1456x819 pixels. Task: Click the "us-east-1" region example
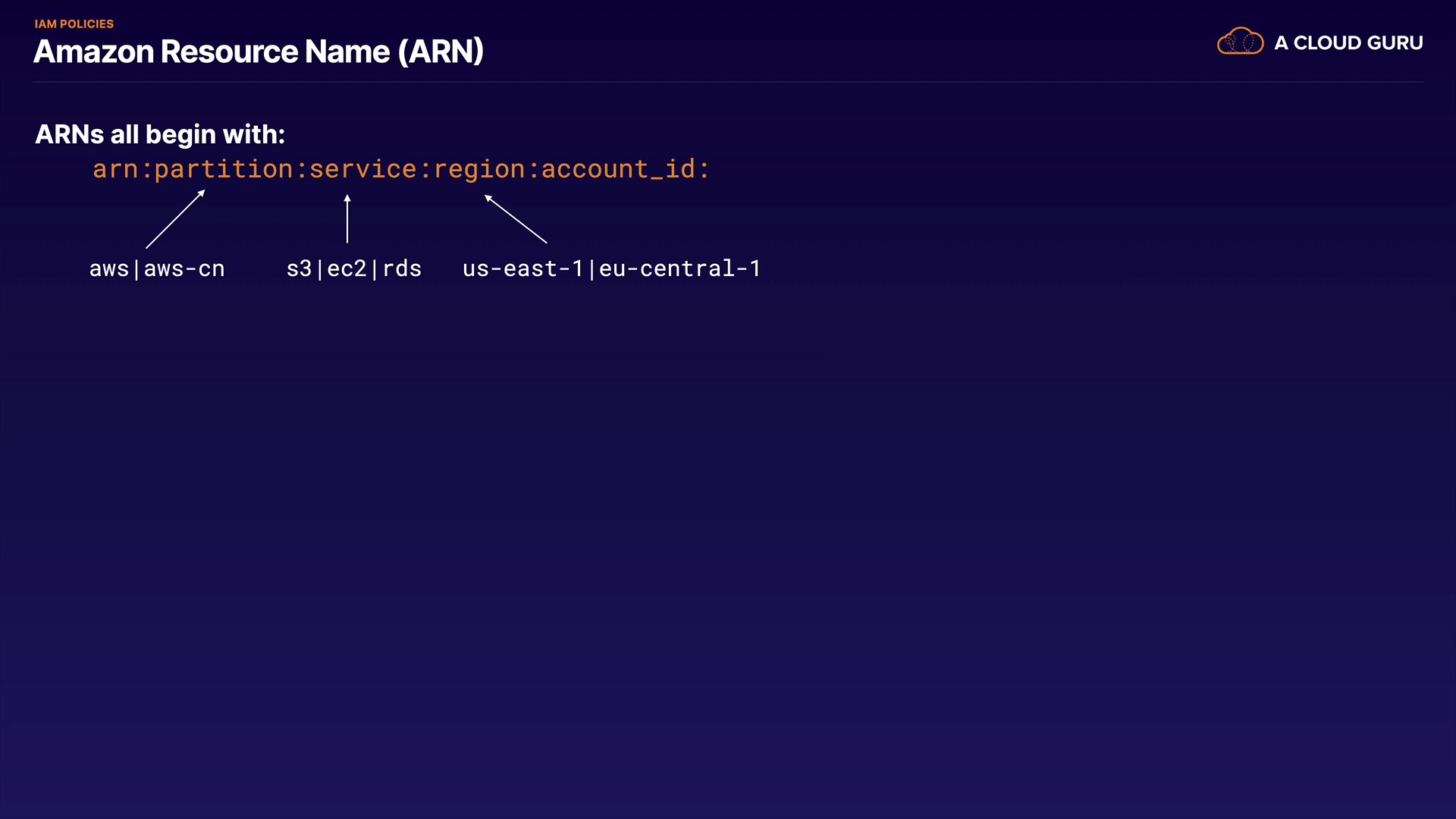point(522,269)
